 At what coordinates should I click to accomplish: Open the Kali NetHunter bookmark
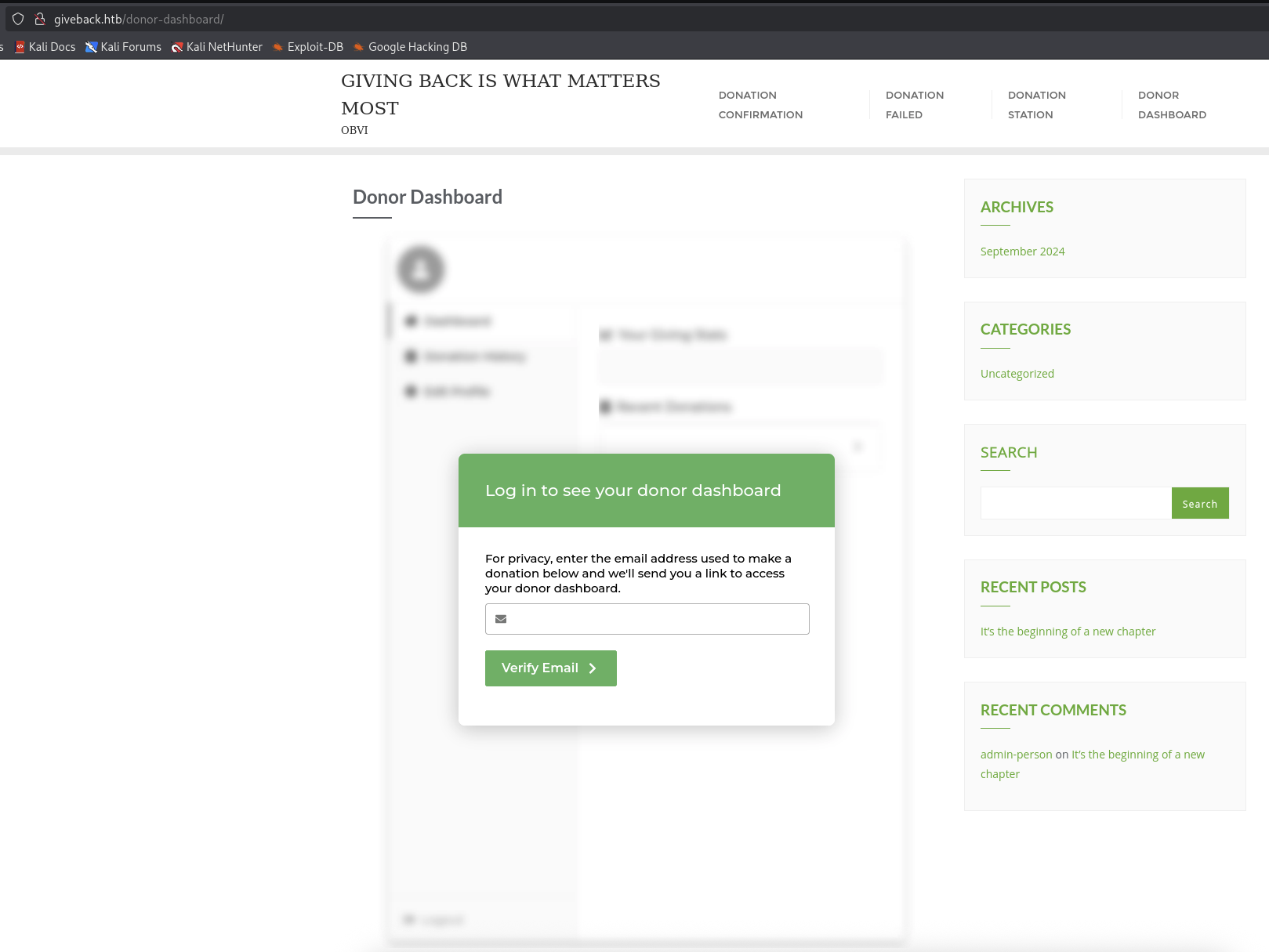(217, 47)
